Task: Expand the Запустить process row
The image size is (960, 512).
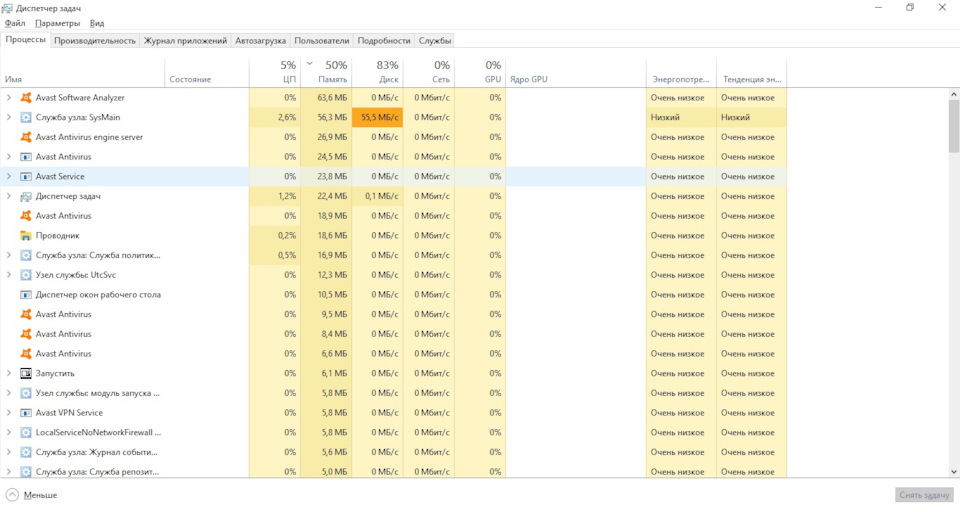Action: point(9,373)
